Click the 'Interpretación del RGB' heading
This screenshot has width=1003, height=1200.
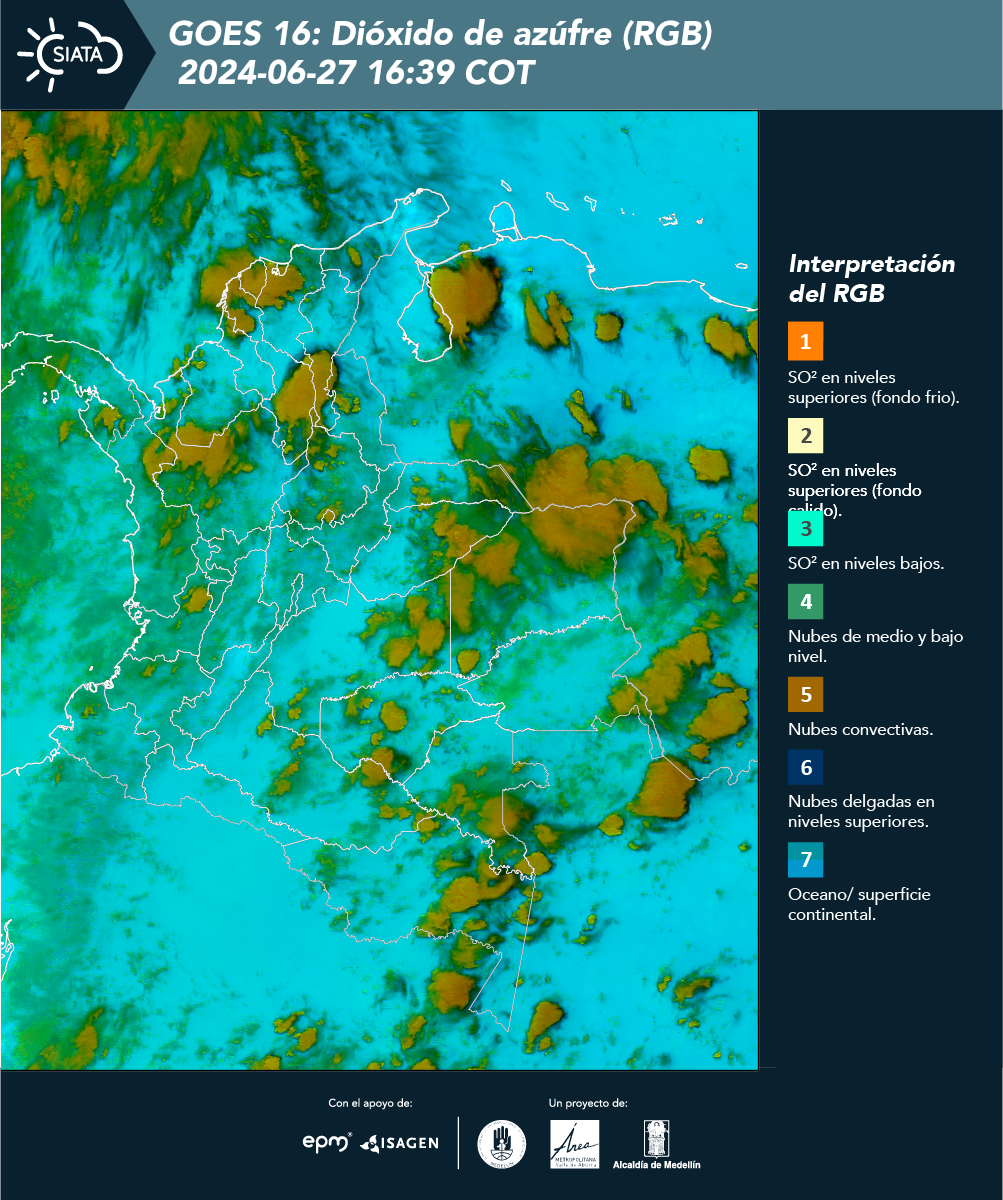click(872, 279)
